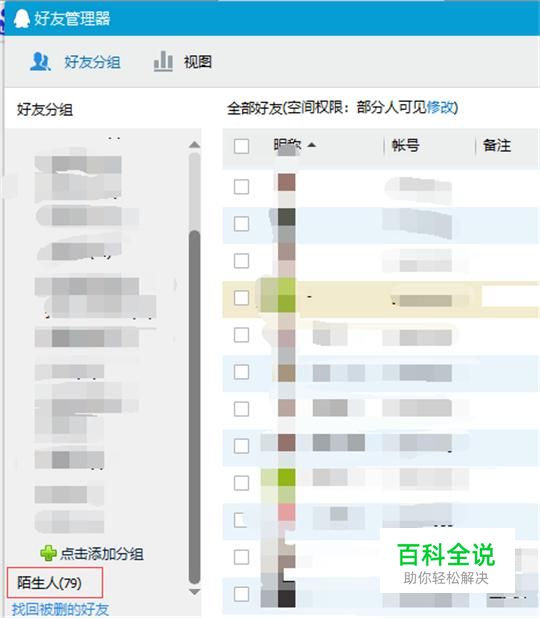
Task: Click 点击添加分组 to add a group
Action: [102, 554]
